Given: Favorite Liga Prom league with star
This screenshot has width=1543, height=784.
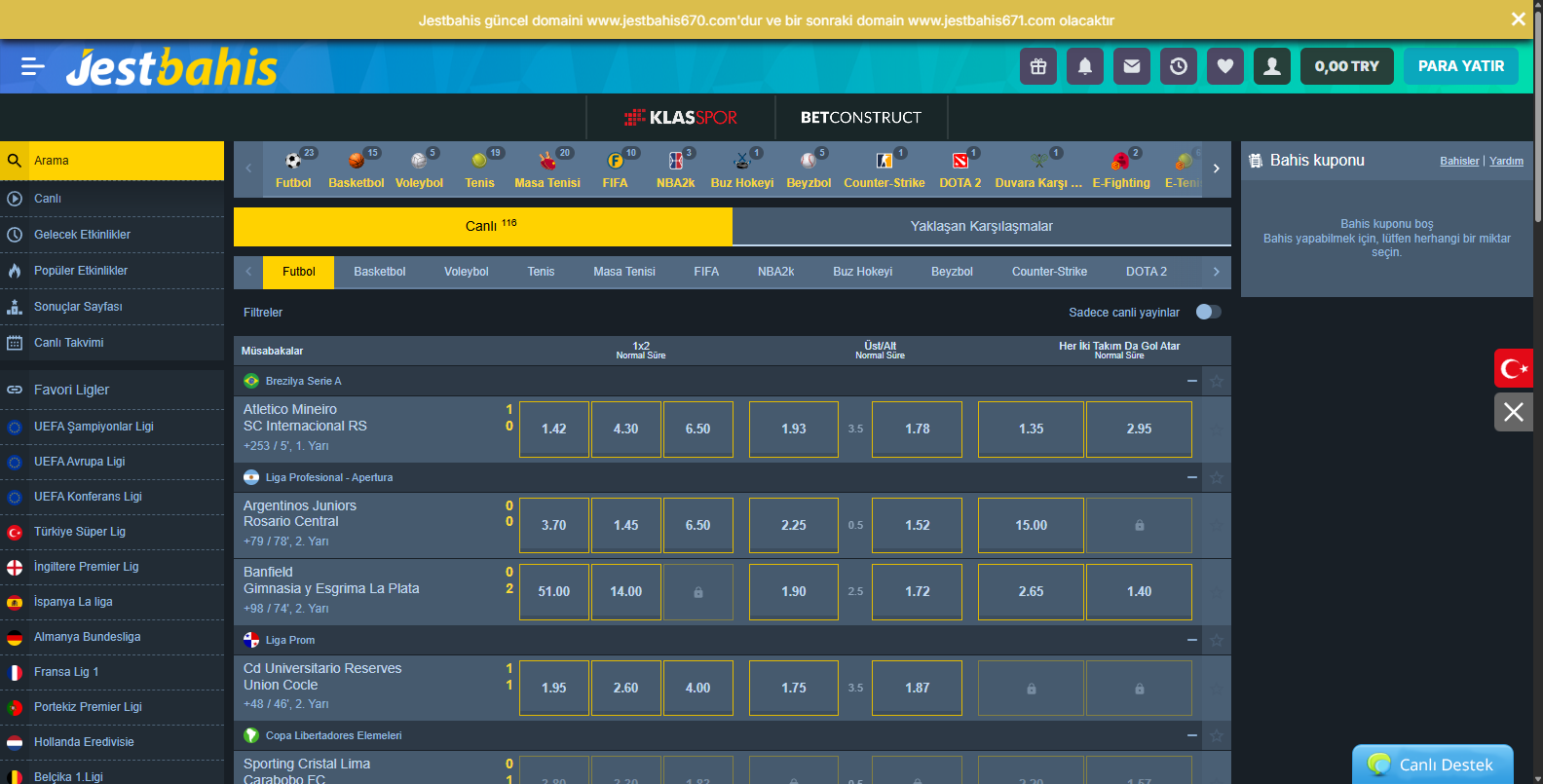Looking at the screenshot, I should (1217, 640).
